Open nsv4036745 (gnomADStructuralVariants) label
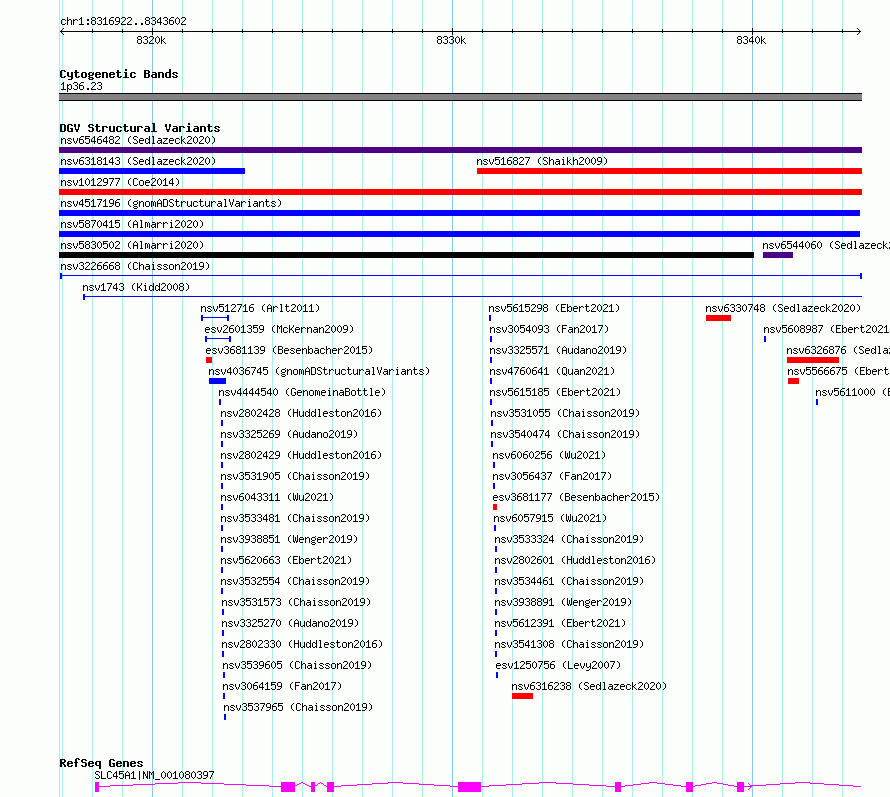Image resolution: width=890 pixels, height=797 pixels. [x=319, y=371]
